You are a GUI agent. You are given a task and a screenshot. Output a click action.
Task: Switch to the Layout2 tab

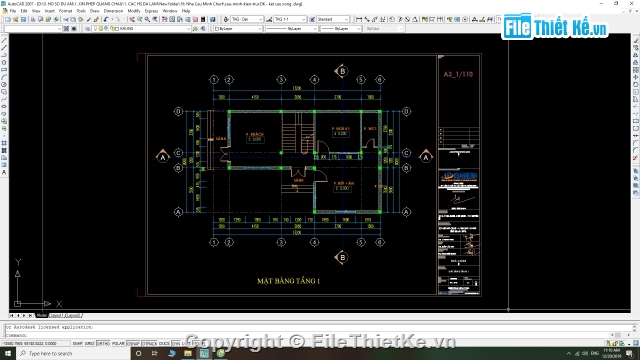[x=73, y=316]
